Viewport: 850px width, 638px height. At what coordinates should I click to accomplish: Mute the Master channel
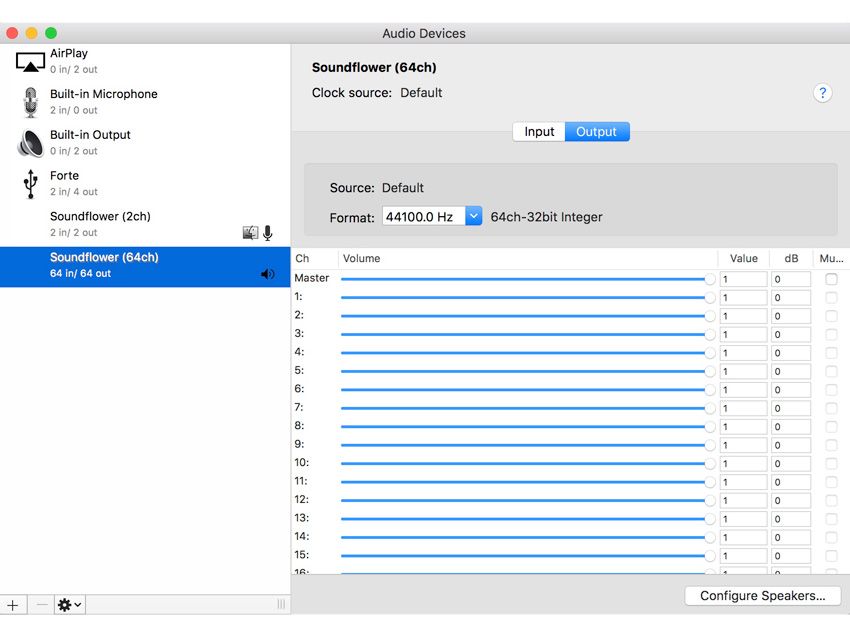coord(830,278)
